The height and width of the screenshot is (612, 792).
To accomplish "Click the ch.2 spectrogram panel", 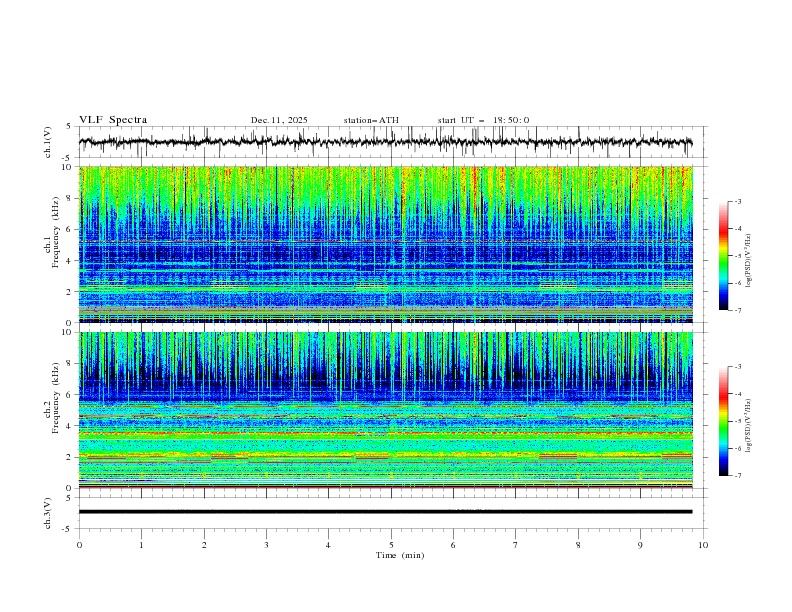I will tap(385, 410).
